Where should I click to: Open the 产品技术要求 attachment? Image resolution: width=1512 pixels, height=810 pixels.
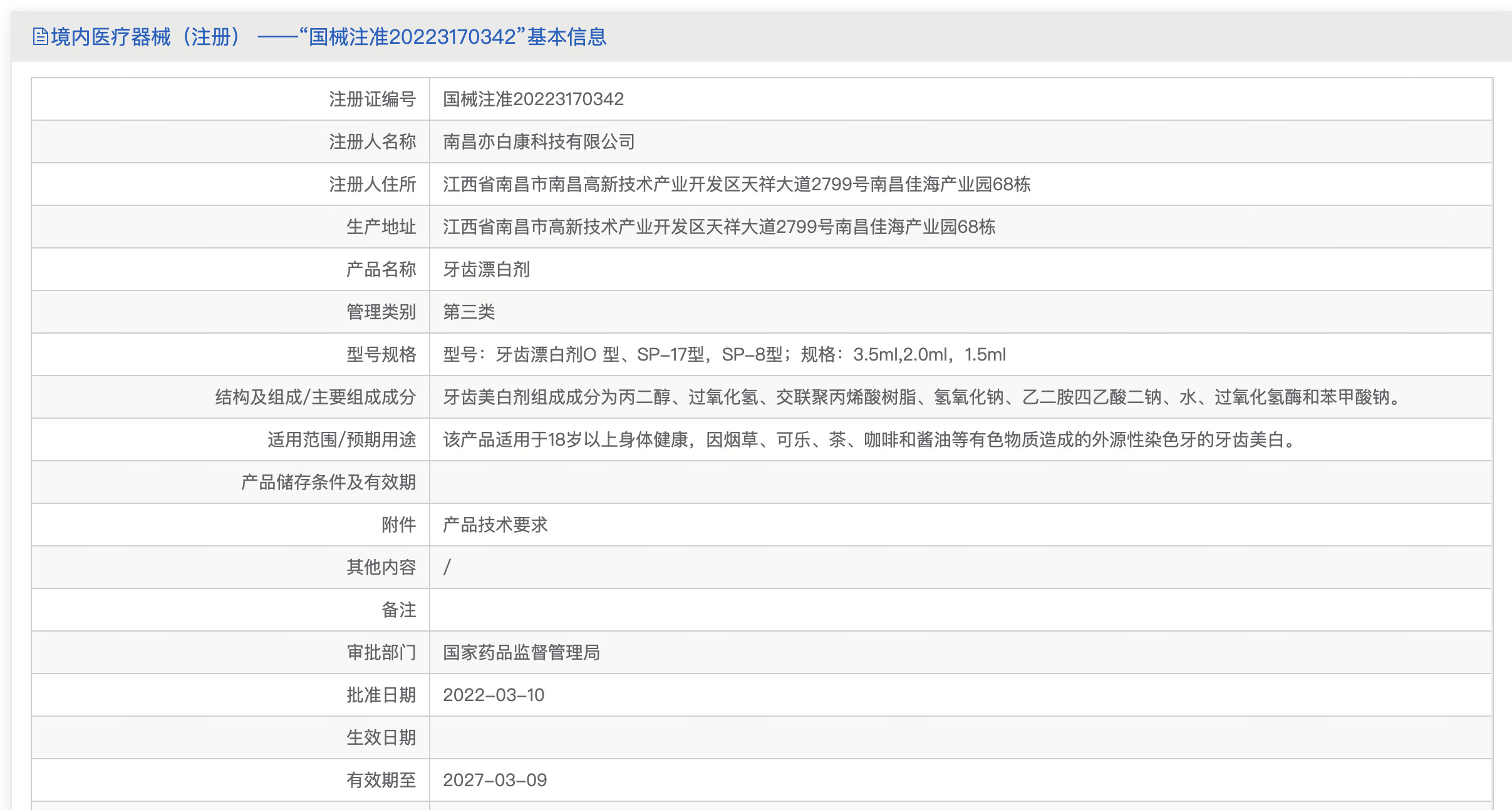495,525
